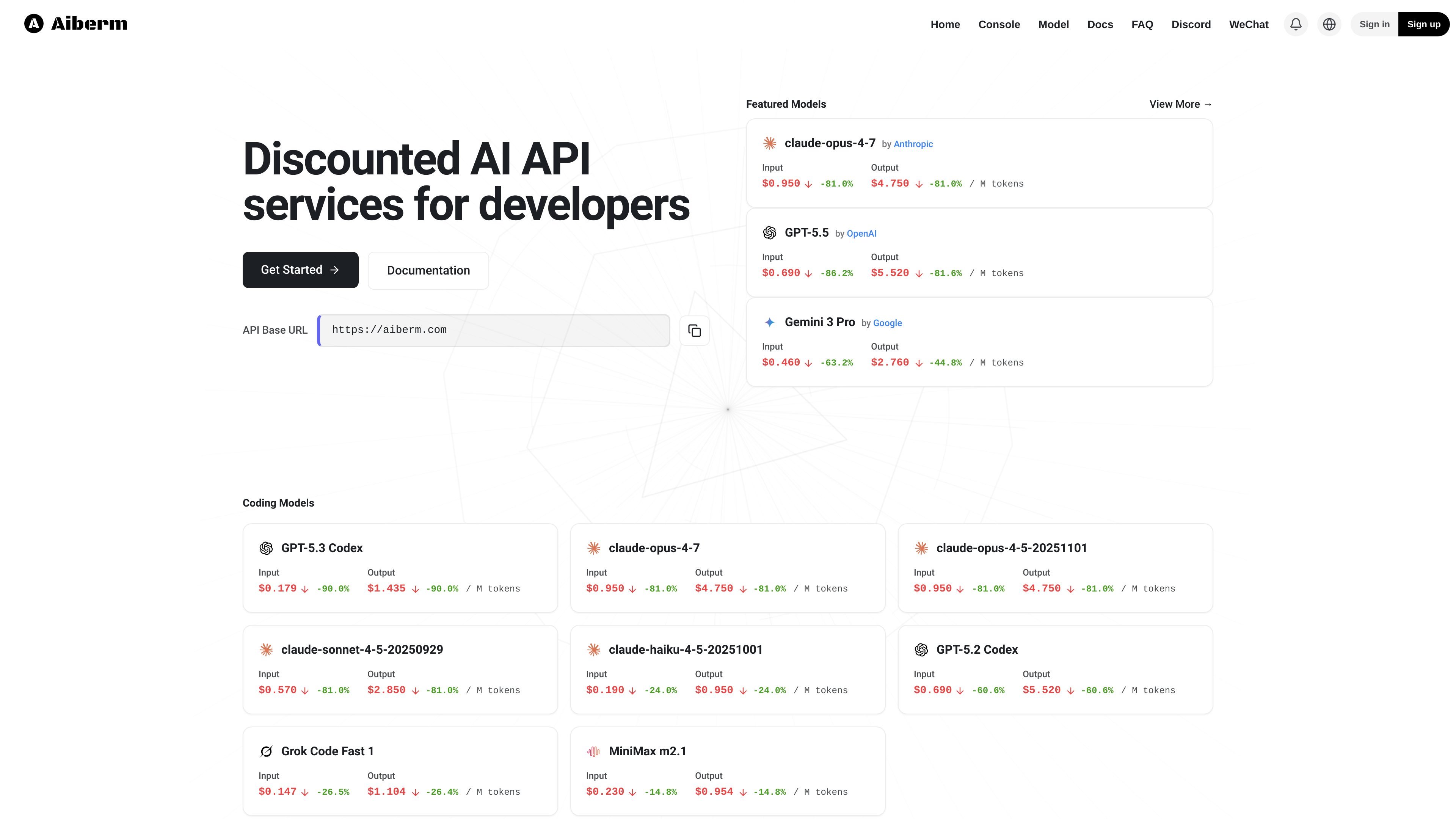
Task: Select the GPT-5.3 Codex title
Action: 322,548
